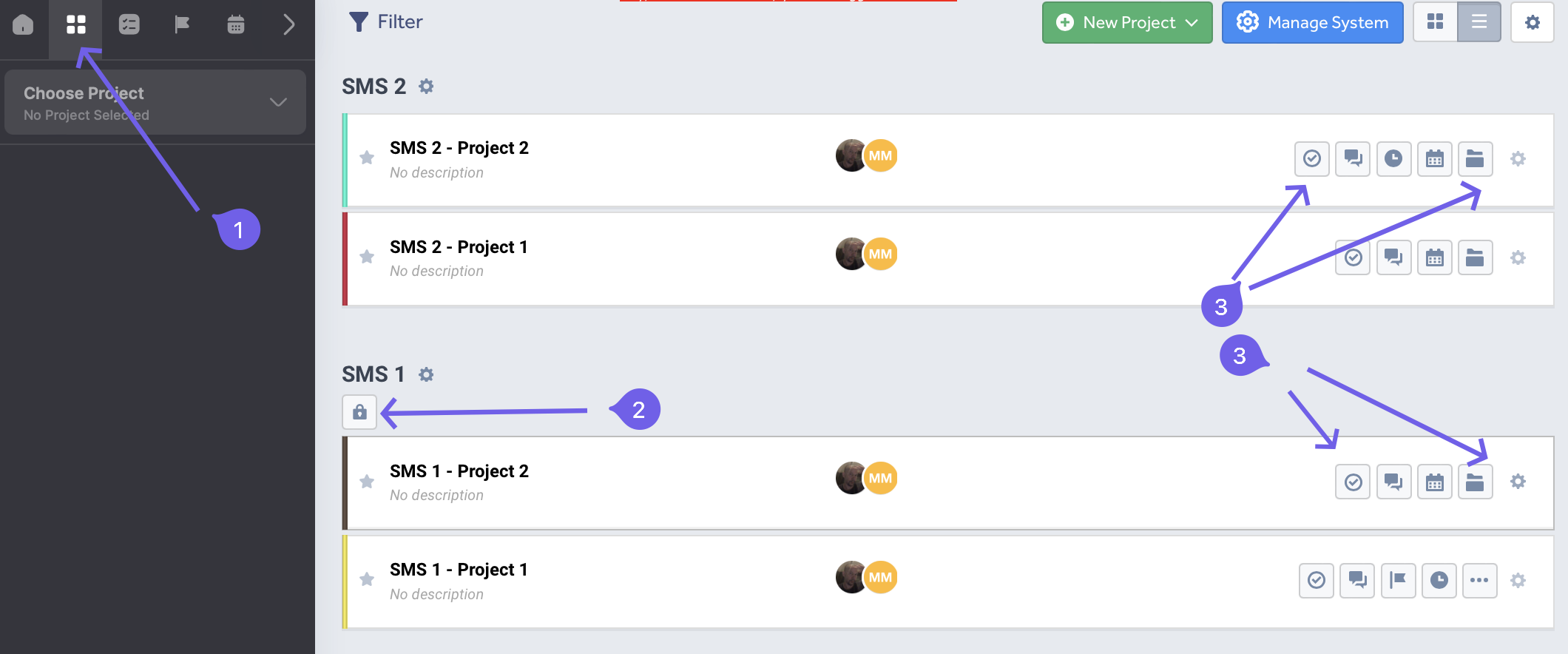Open files folder for SMS 1 - Project 2
Screen dimensions: 1568x654
[1475, 482]
